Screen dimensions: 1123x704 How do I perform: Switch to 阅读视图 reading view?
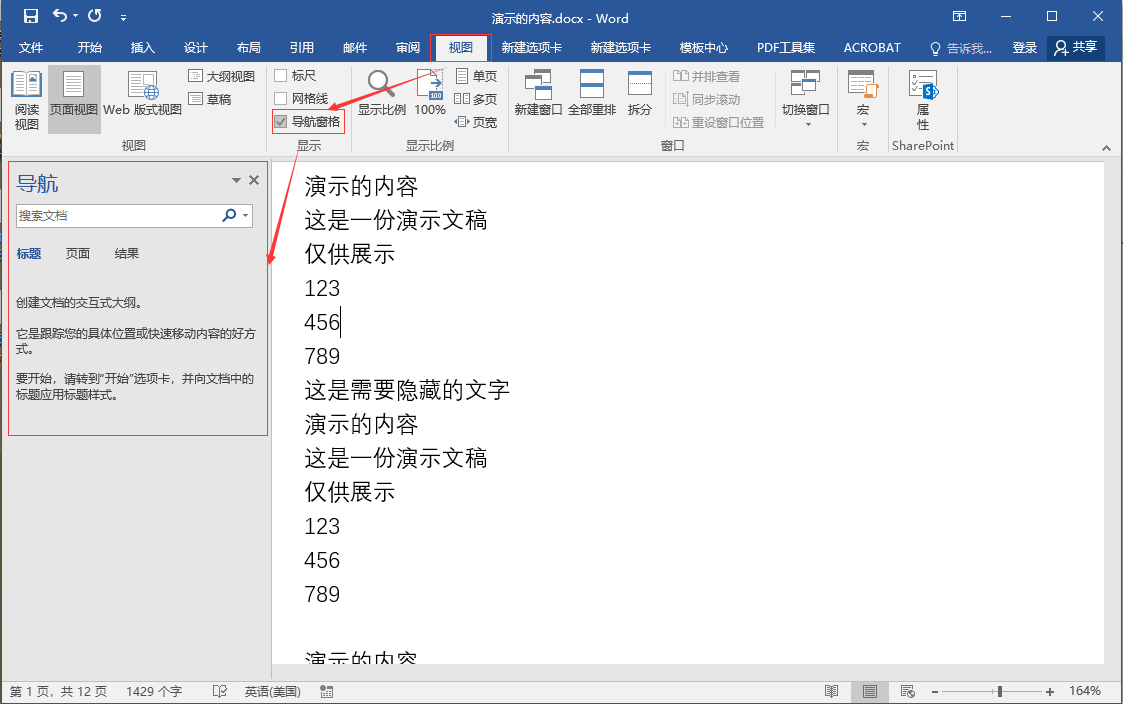tap(26, 100)
